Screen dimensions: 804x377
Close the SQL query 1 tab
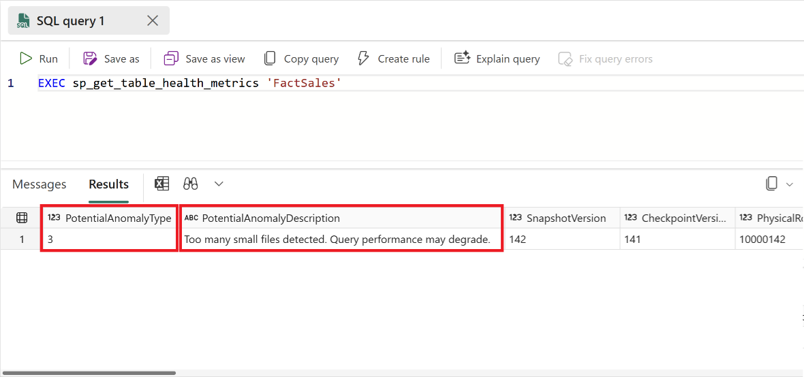tap(152, 21)
